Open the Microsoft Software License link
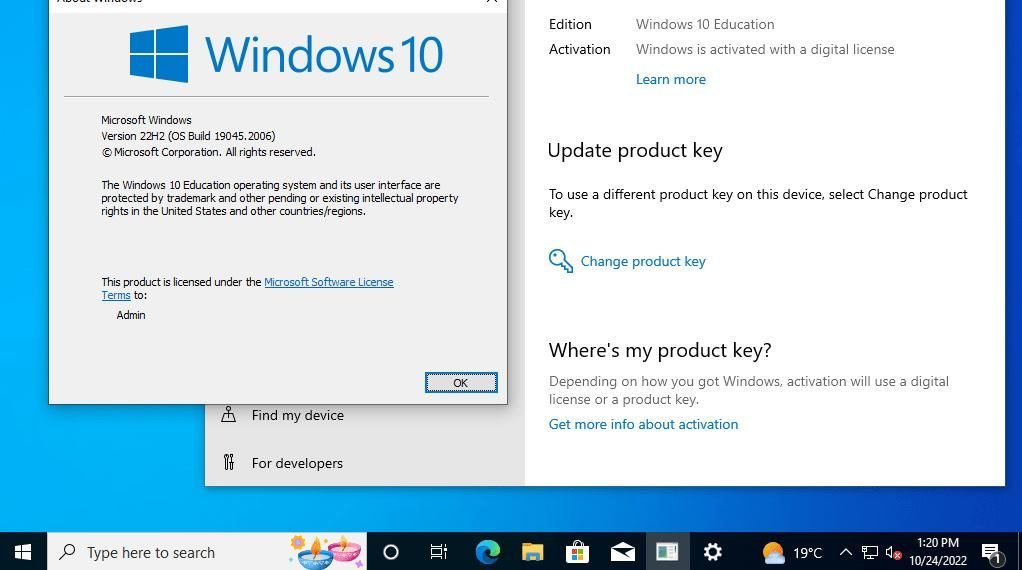 pos(328,282)
